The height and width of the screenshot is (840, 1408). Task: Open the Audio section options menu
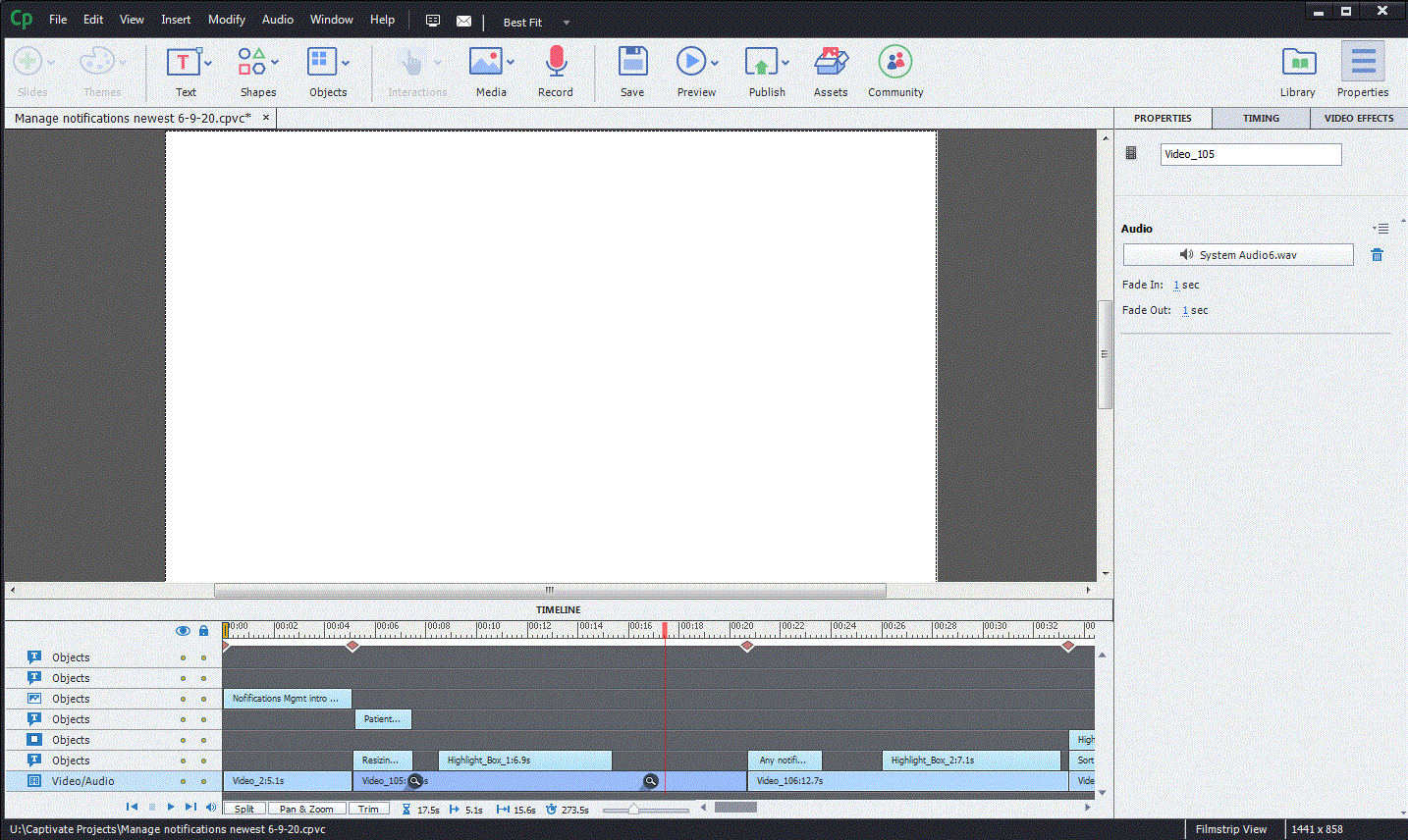1381,229
